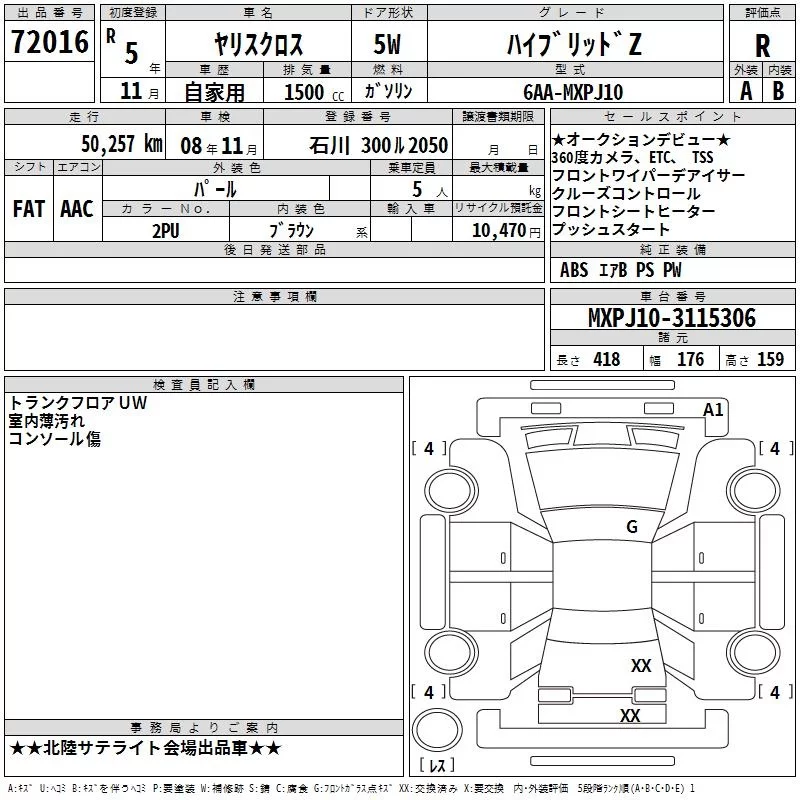Image resolution: width=800 pixels, height=800 pixels.
Task: Click door type value 5W
Action: [387, 44]
